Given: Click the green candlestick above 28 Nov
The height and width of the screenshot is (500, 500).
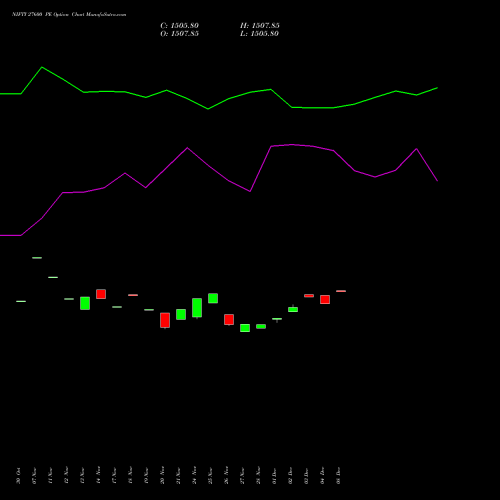Looking at the screenshot, I should click(261, 326).
